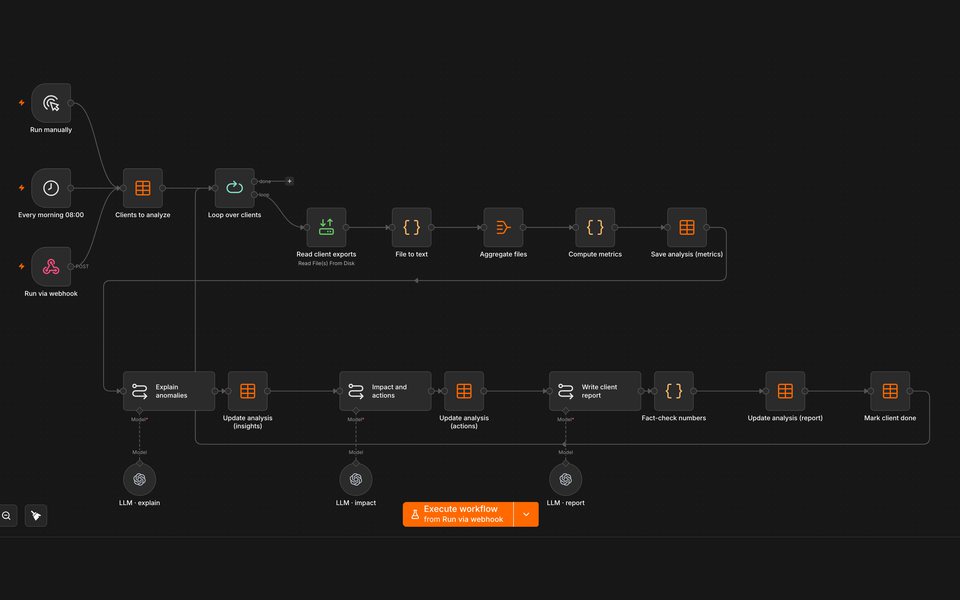Select the LLM - report model node
This screenshot has width=960, height=600.
(x=565, y=479)
